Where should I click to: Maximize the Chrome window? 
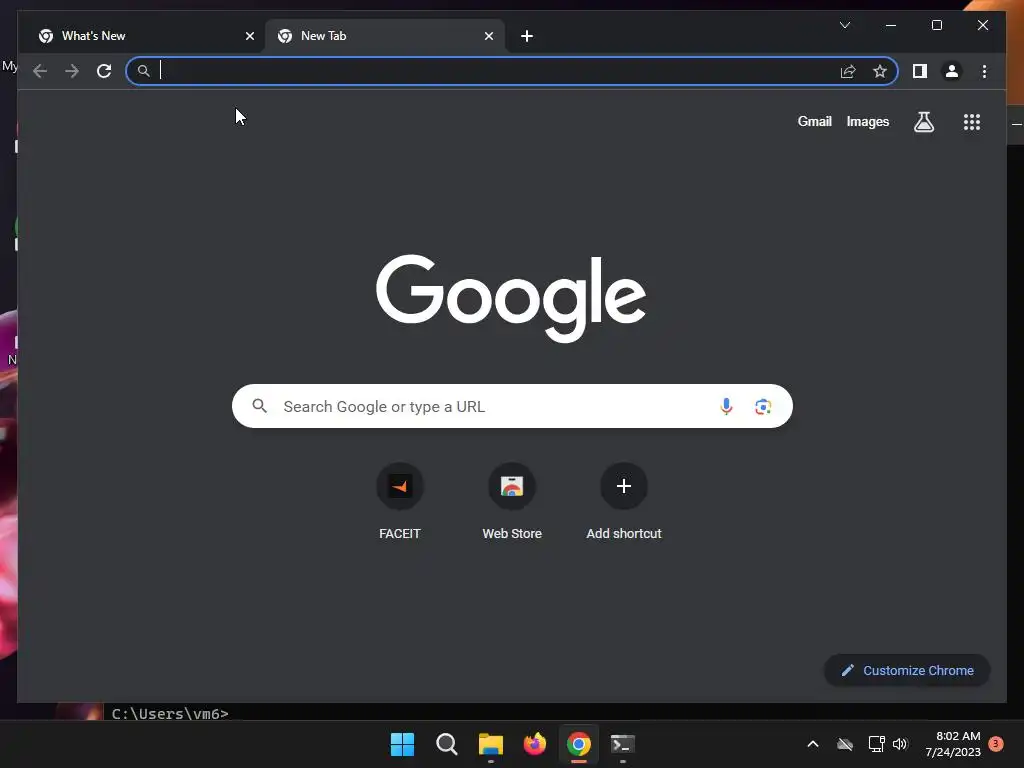tap(936, 25)
